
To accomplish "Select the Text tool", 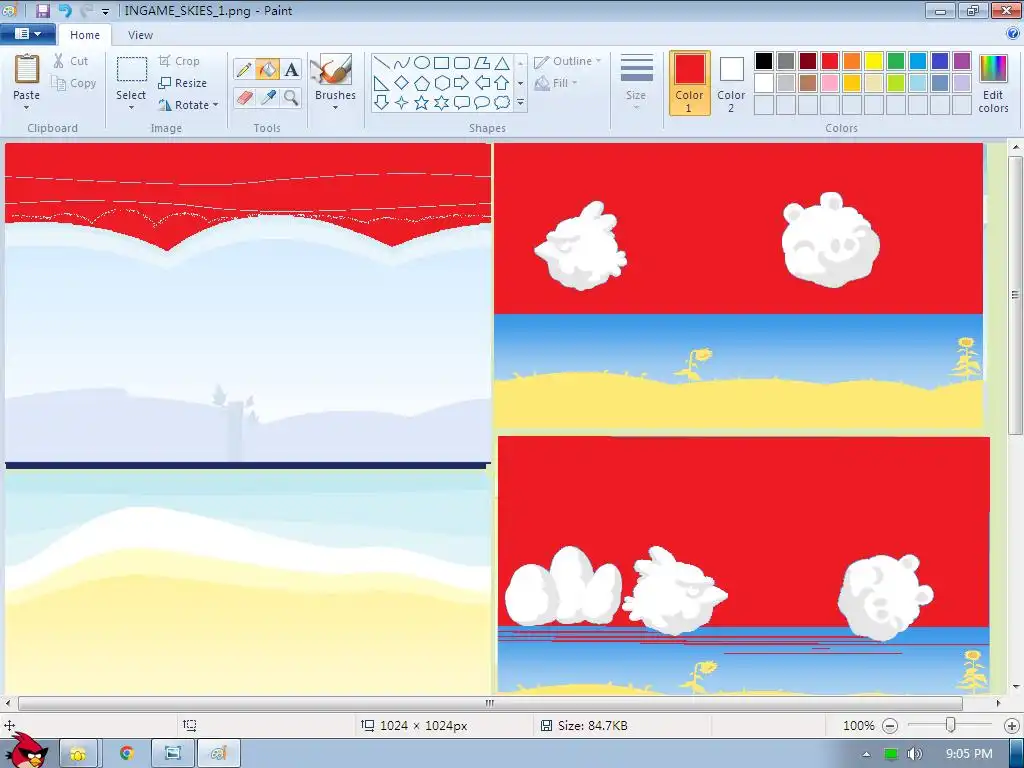I will pyautogui.click(x=291, y=69).
